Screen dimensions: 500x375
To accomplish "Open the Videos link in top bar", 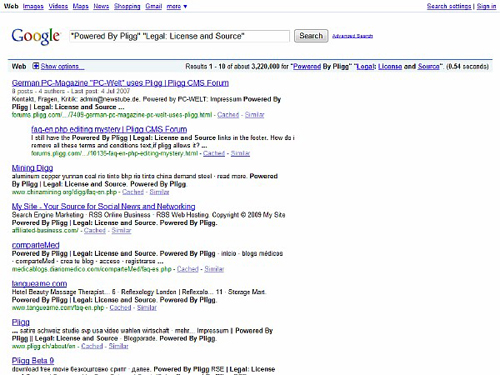I will [x=58, y=6].
